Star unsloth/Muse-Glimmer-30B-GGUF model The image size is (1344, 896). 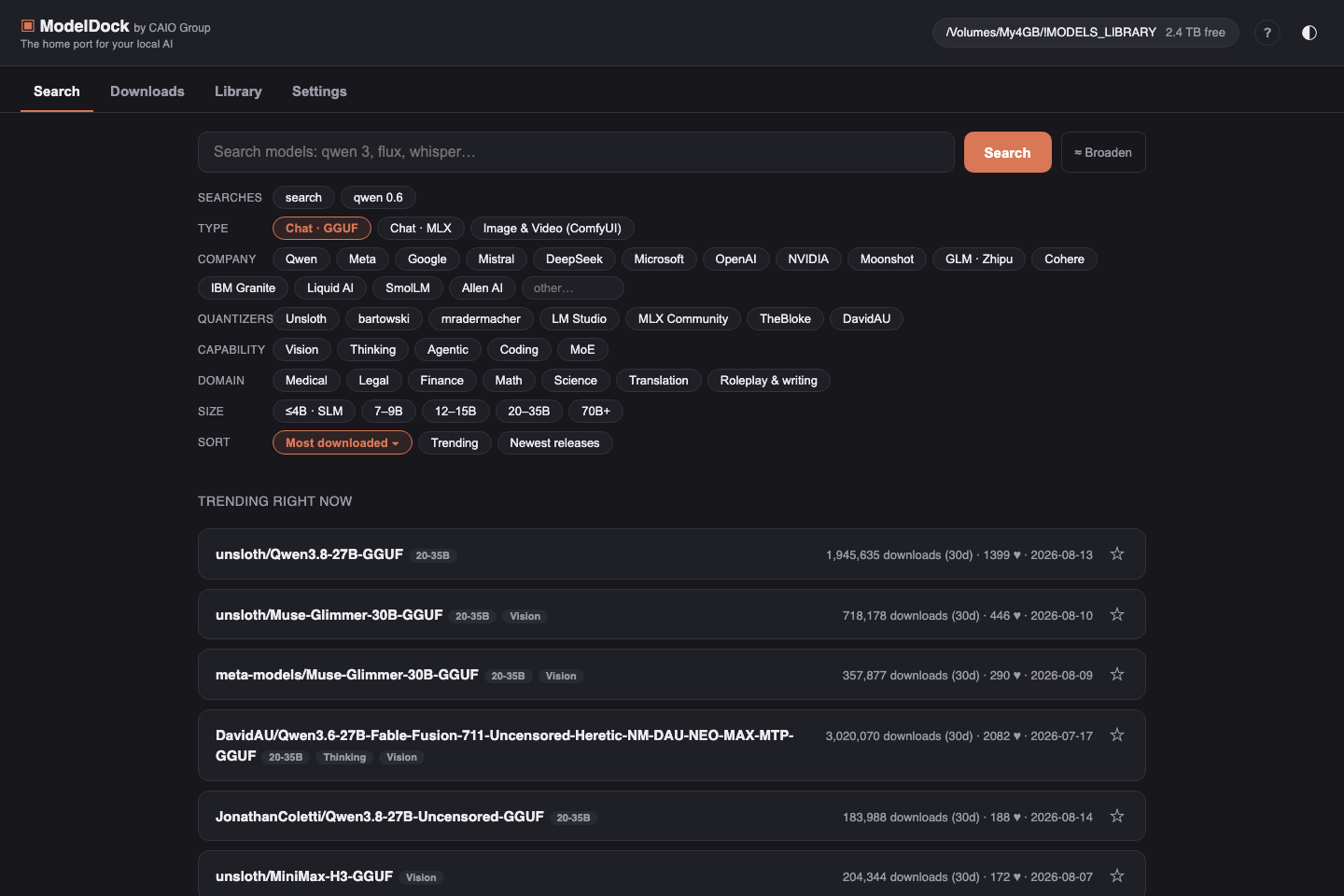pyautogui.click(x=1117, y=615)
